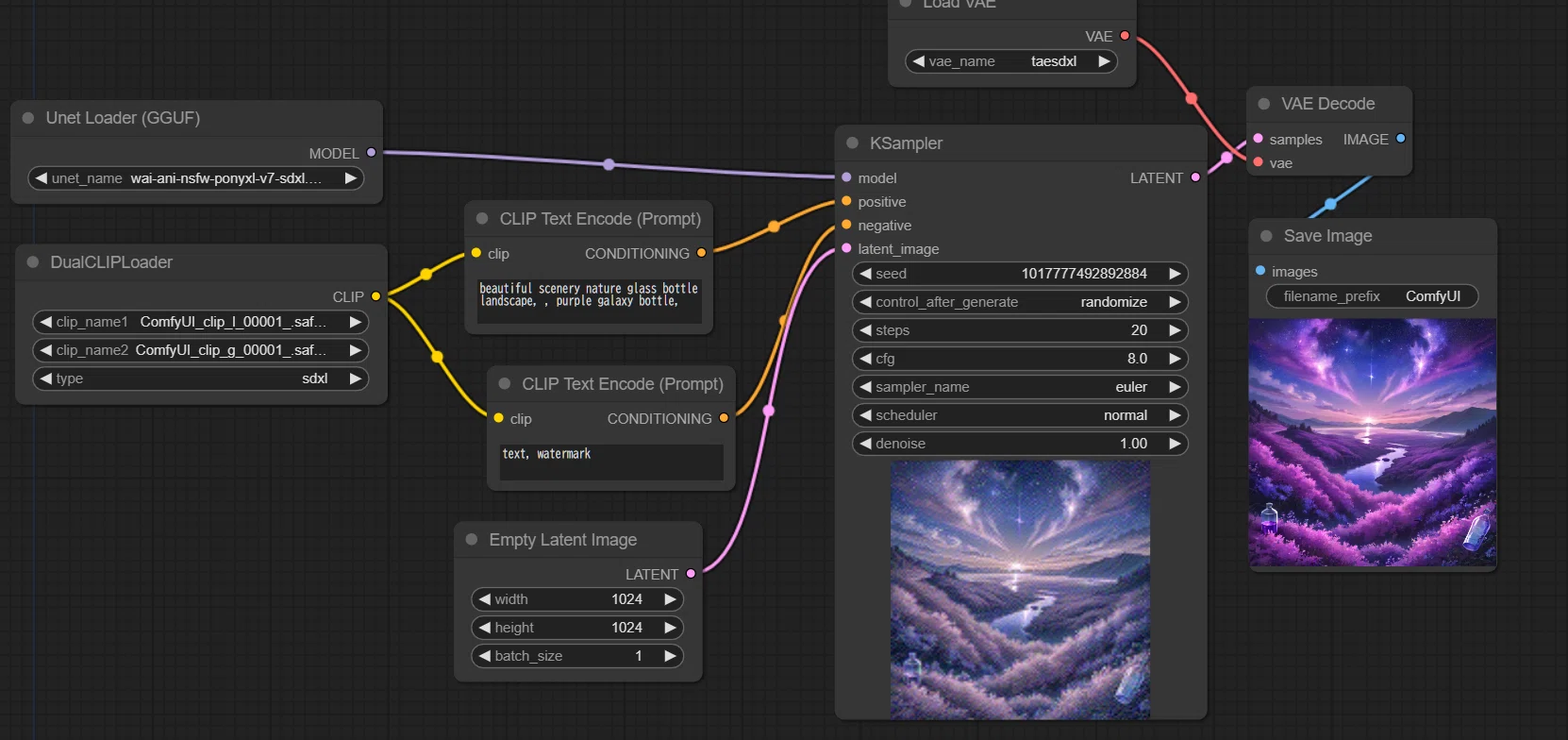Collapse the Unet Loader (GGUF) node dot
1568x740 pixels.
28,118
